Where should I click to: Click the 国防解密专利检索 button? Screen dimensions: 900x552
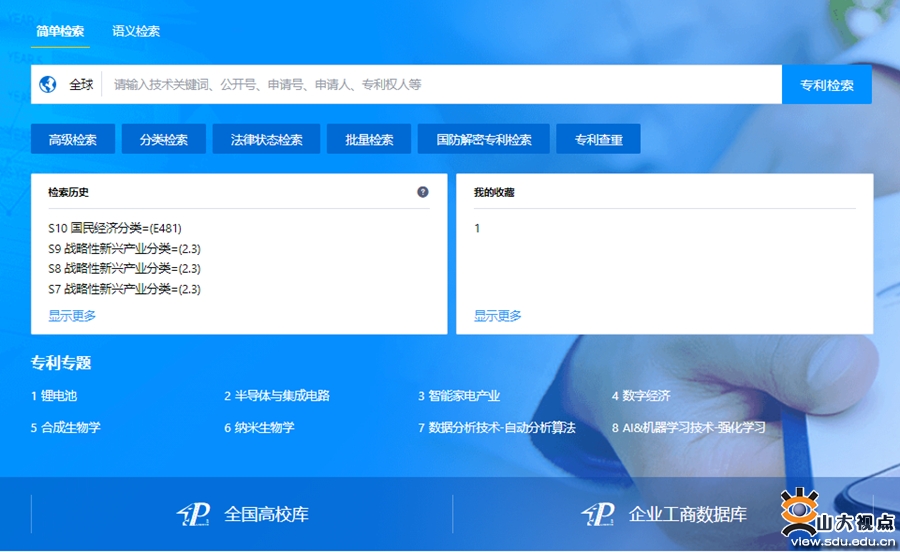484,140
